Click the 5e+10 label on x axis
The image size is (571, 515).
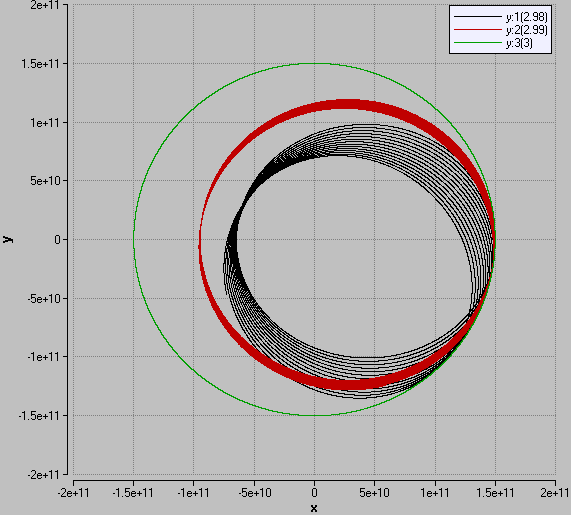374,493
